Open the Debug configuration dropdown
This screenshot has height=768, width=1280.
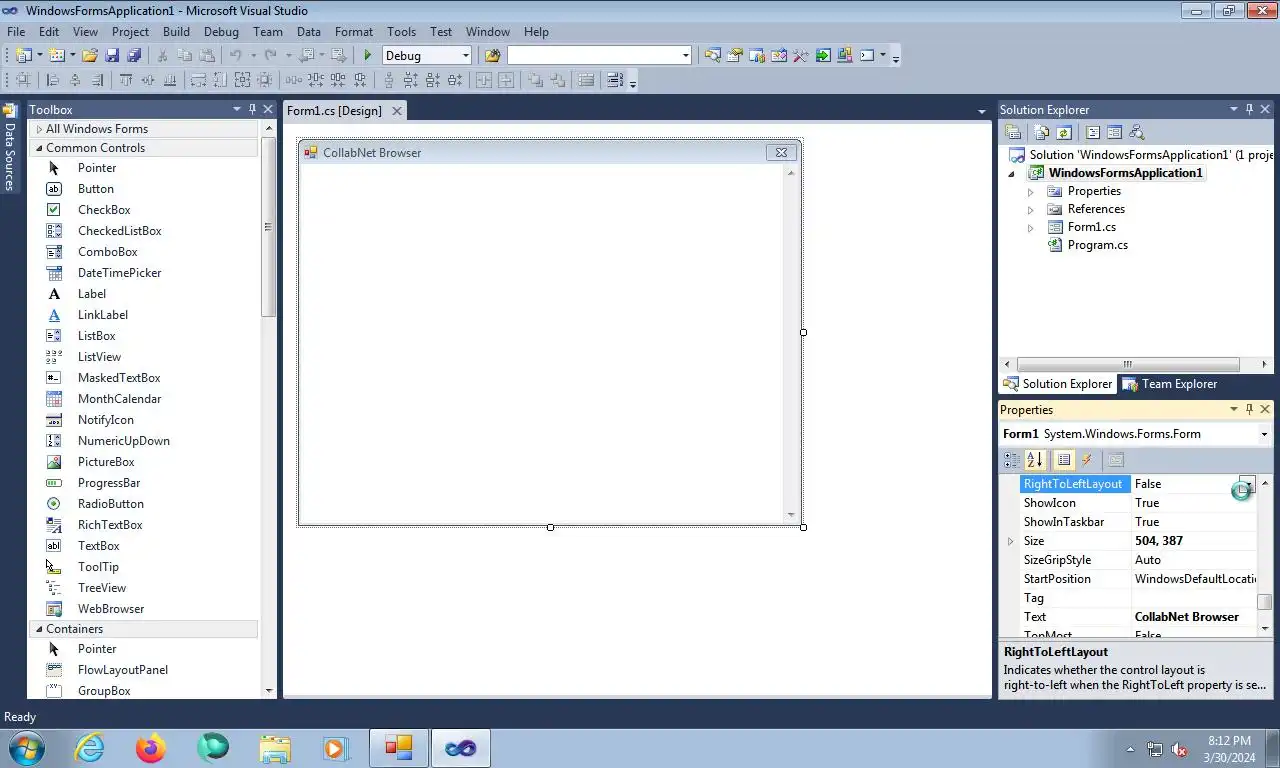pos(465,56)
